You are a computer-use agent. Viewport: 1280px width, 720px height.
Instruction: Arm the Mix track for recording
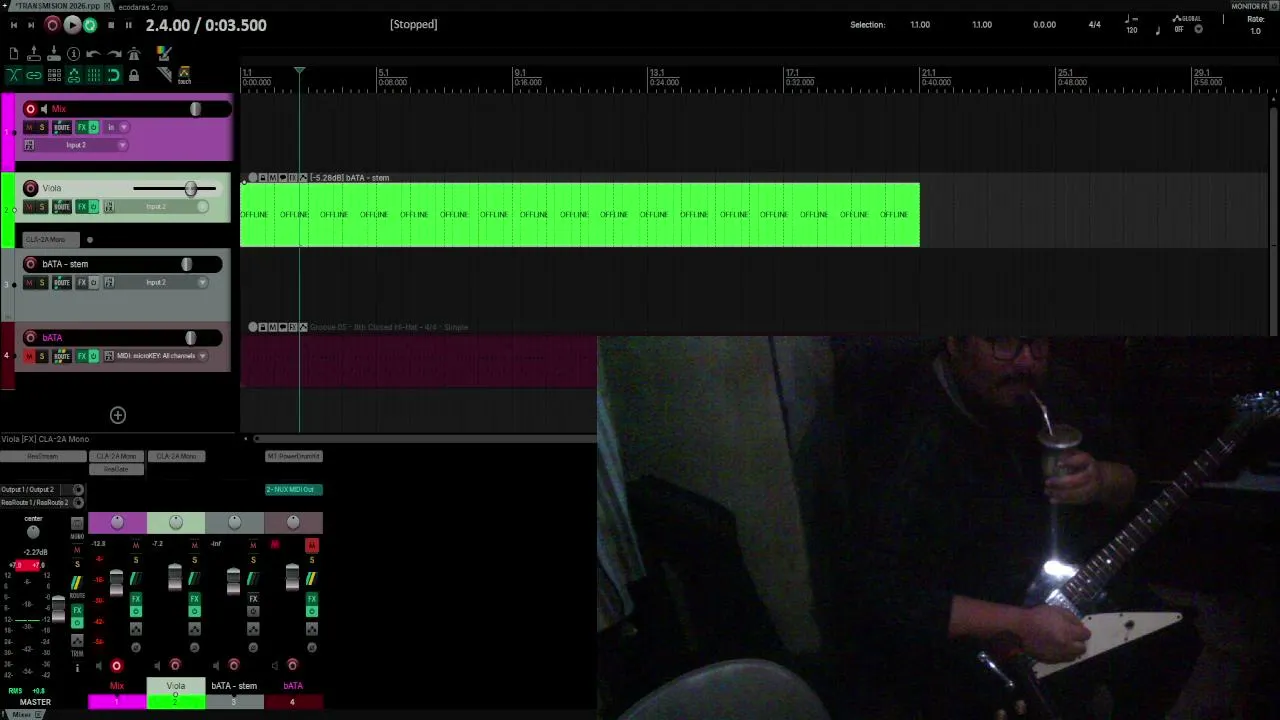coord(31,109)
